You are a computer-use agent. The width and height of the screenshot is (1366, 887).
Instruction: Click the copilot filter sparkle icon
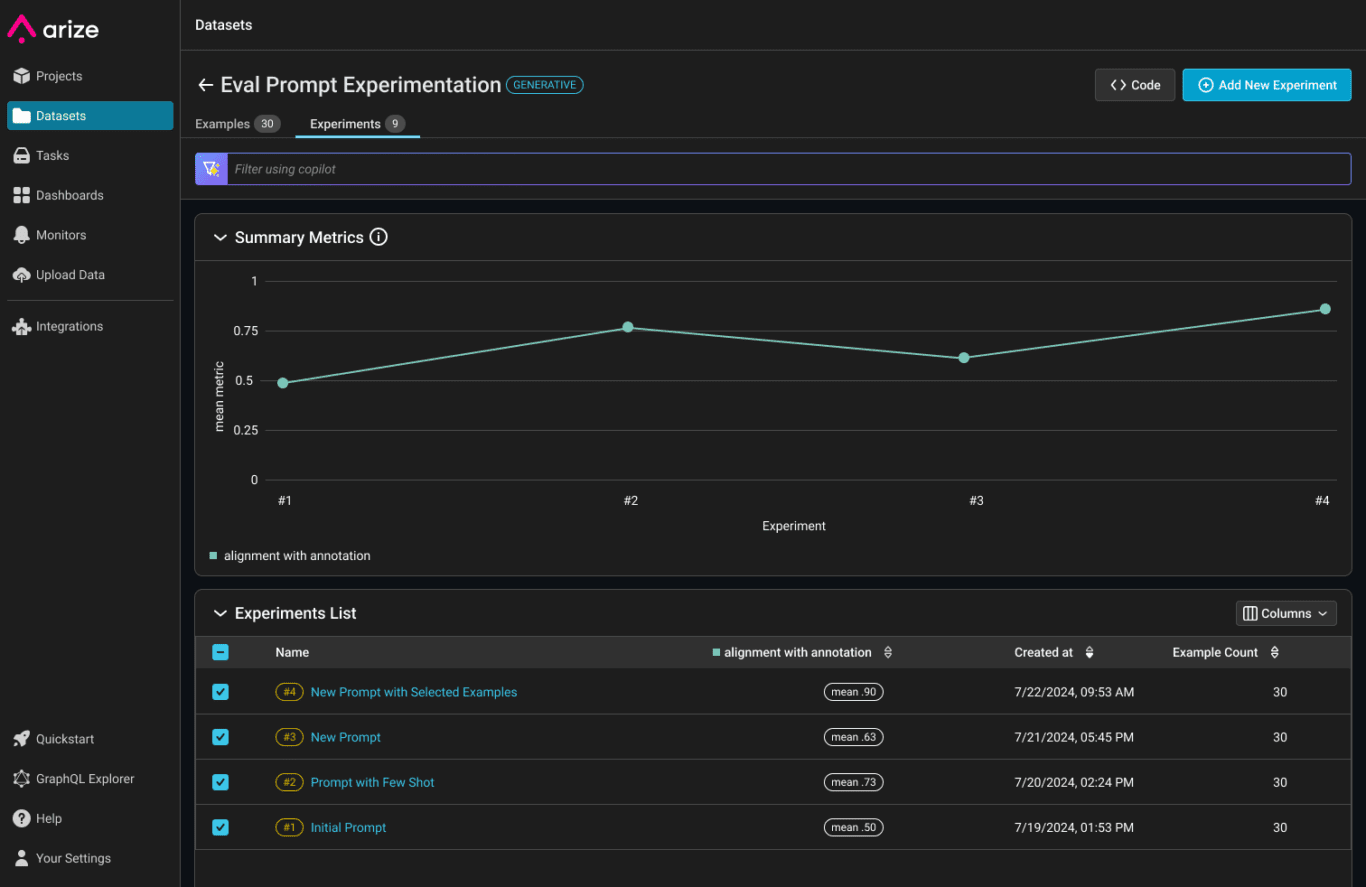[x=211, y=169]
